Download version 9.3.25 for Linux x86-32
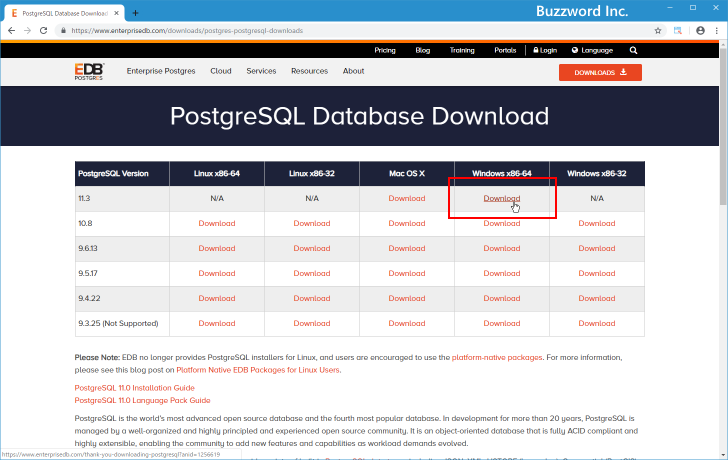 click(x=312, y=324)
